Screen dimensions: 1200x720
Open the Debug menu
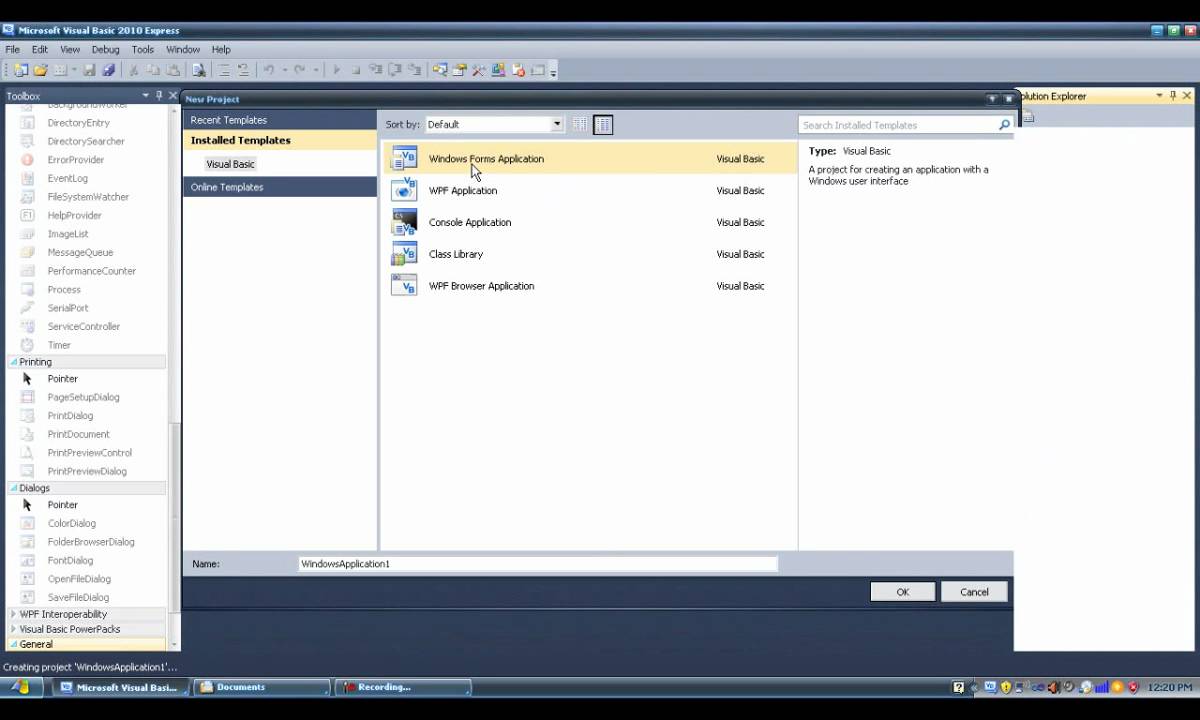point(106,49)
